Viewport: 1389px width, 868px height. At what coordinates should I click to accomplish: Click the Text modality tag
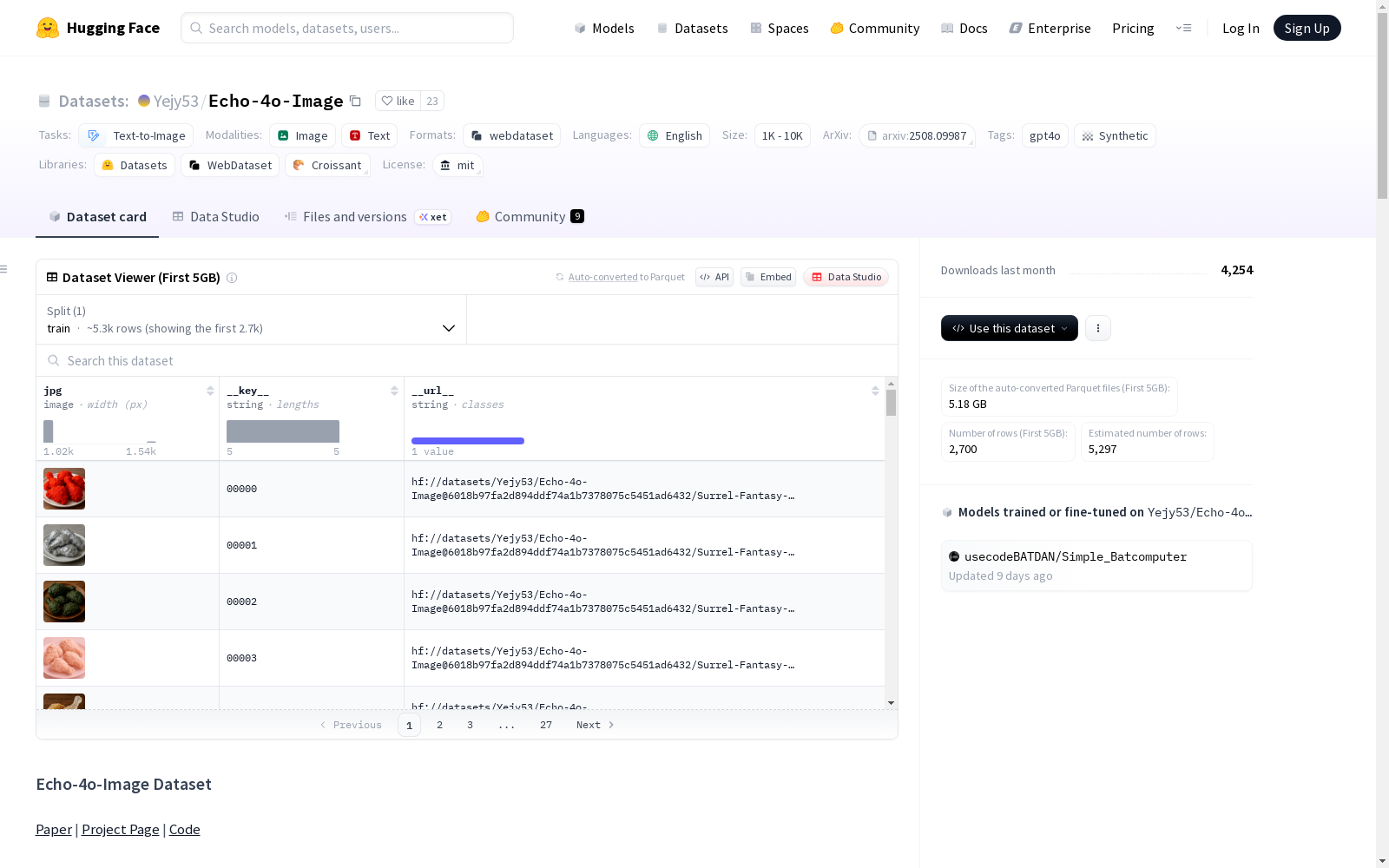[370, 135]
